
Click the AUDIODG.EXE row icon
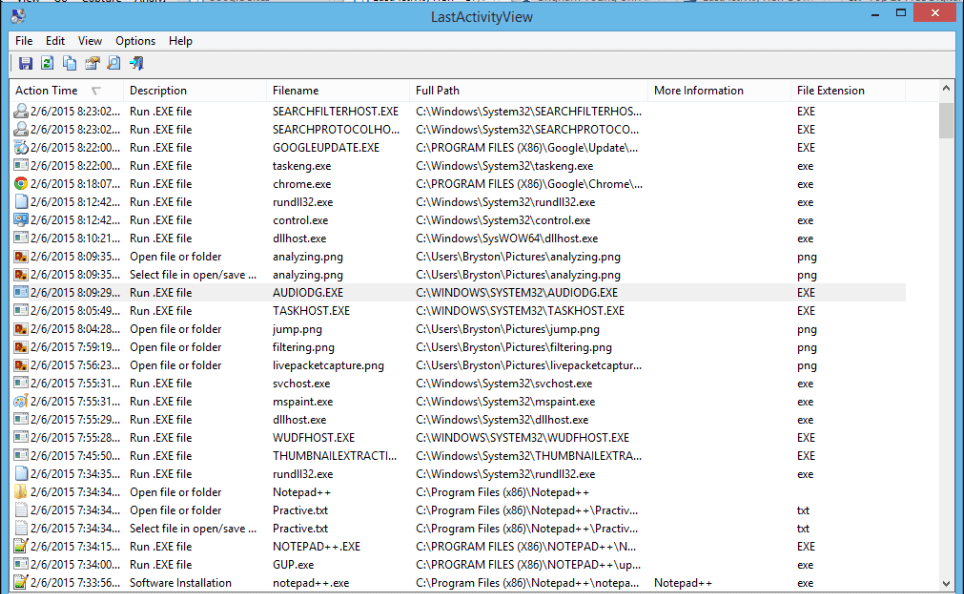[21, 293]
